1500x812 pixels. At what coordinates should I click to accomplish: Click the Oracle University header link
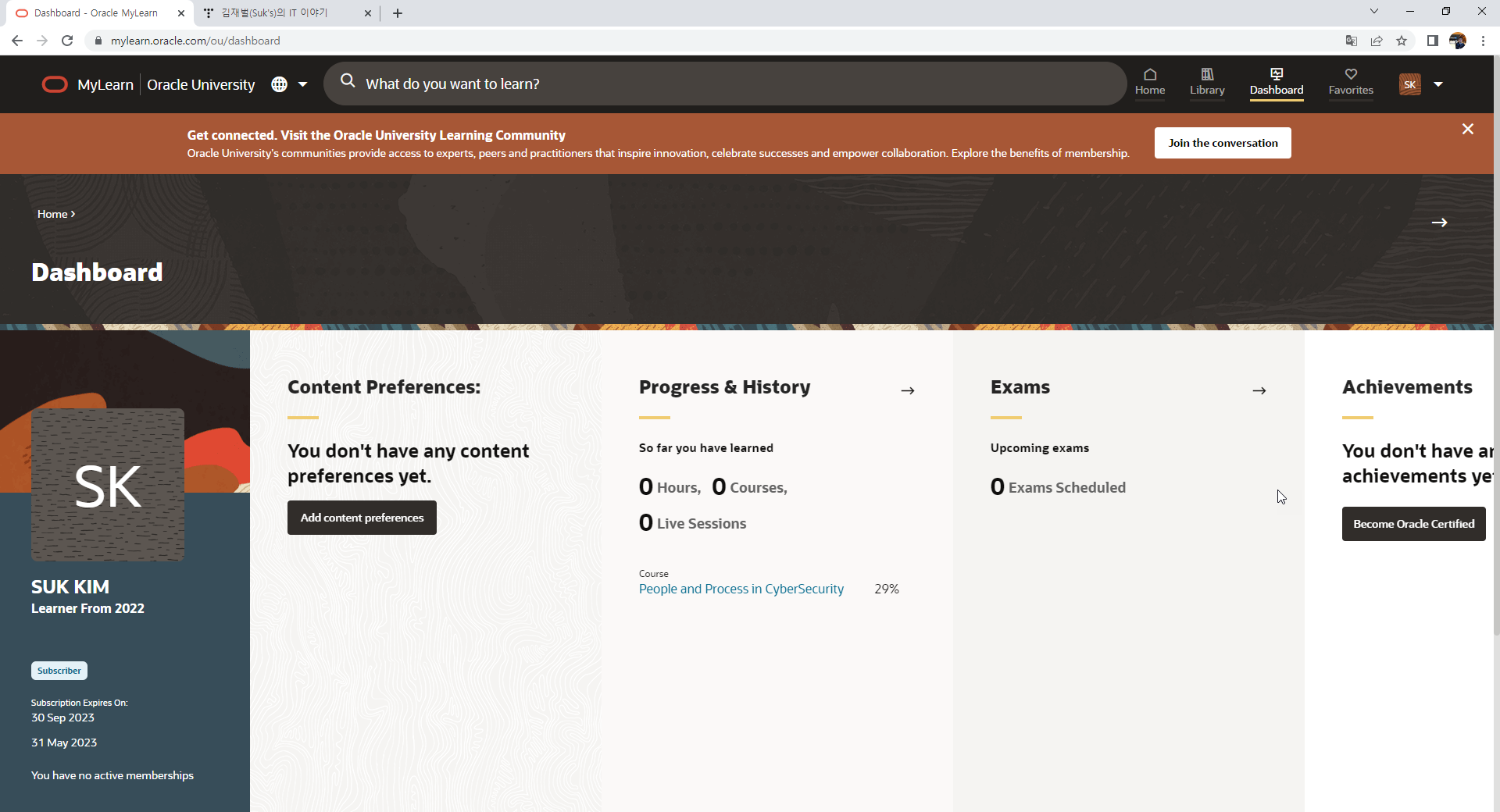coord(201,84)
